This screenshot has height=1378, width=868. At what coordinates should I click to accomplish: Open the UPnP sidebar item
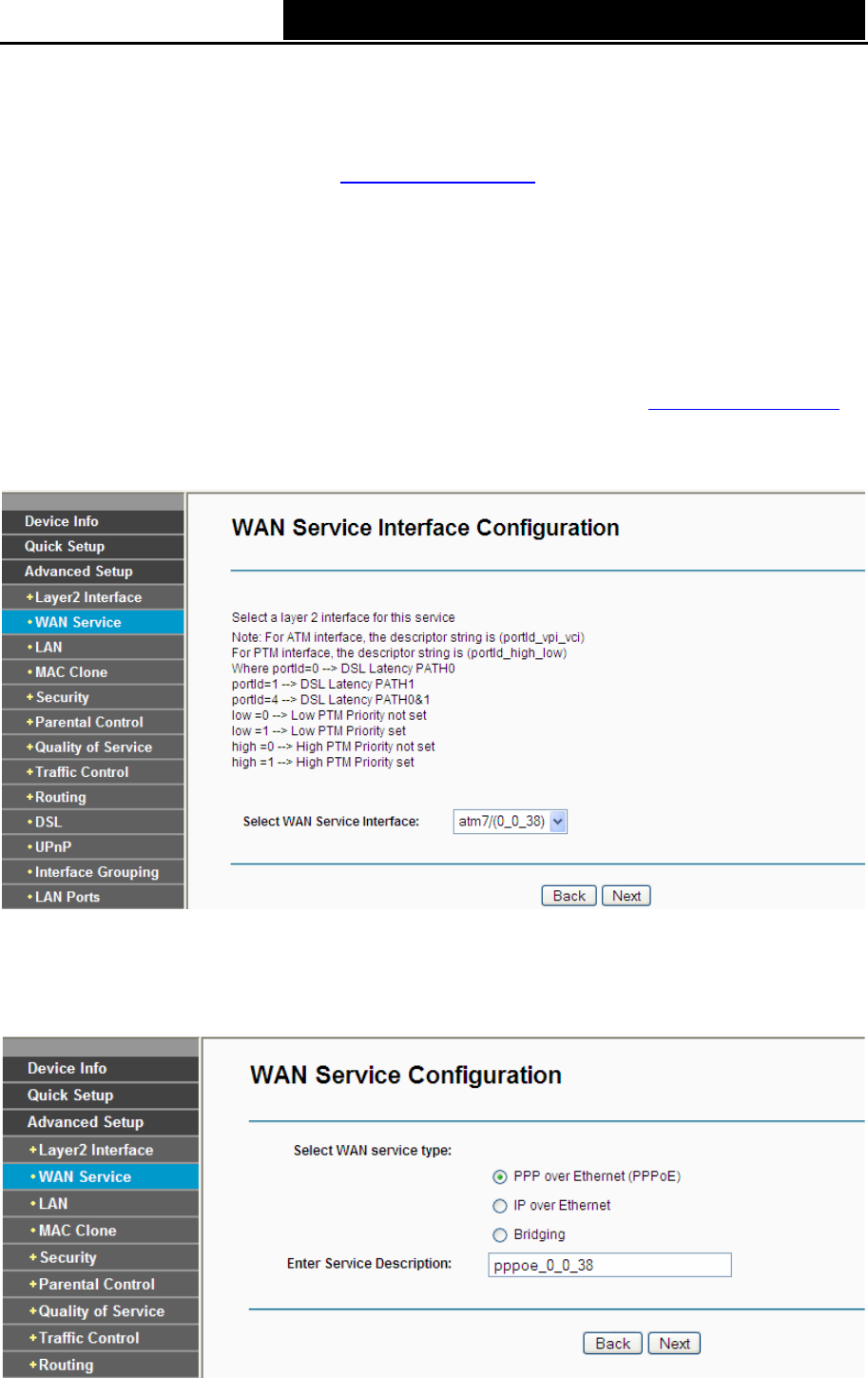(x=92, y=846)
